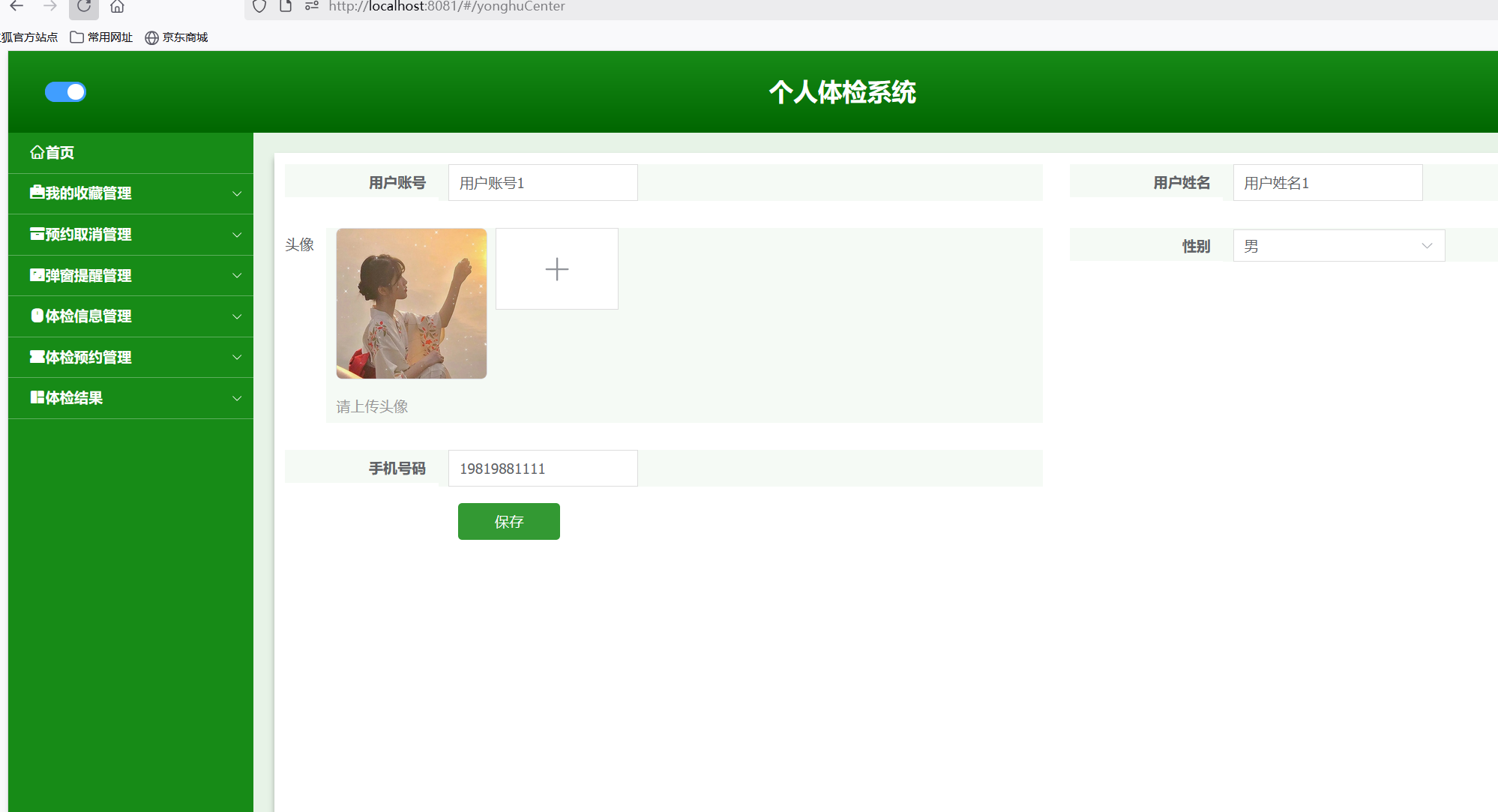Screen dimensions: 1498x812
Task: Click the card icon for 预约取消管理
Action: point(37,234)
